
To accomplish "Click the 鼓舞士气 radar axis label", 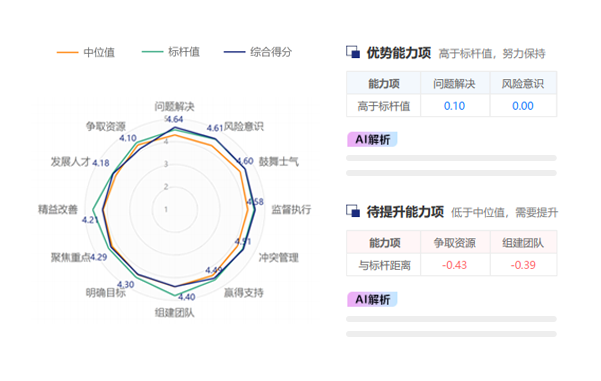I will (x=279, y=161).
